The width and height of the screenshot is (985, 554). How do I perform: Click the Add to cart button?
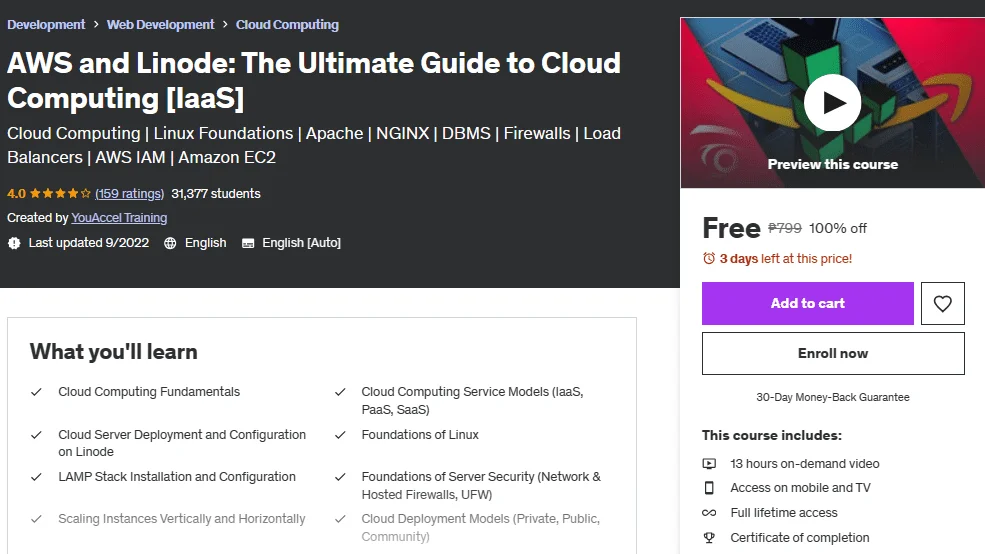click(x=807, y=303)
